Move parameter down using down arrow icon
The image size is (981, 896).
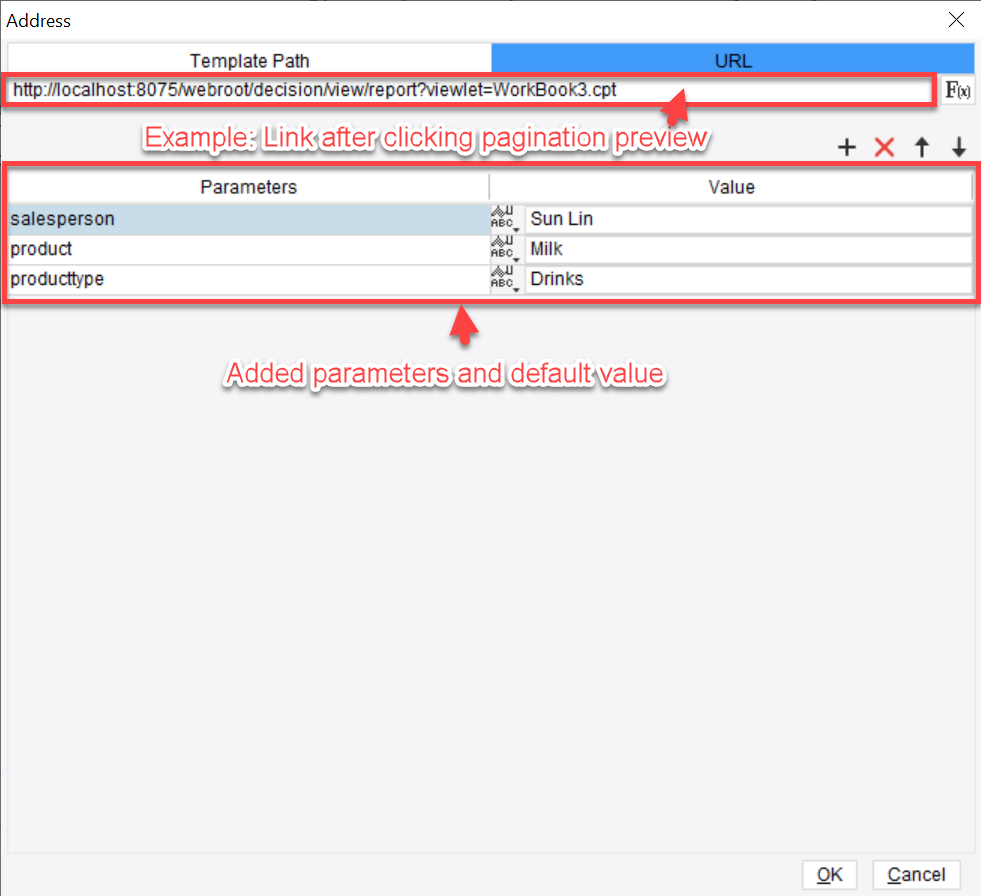pyautogui.click(x=959, y=147)
